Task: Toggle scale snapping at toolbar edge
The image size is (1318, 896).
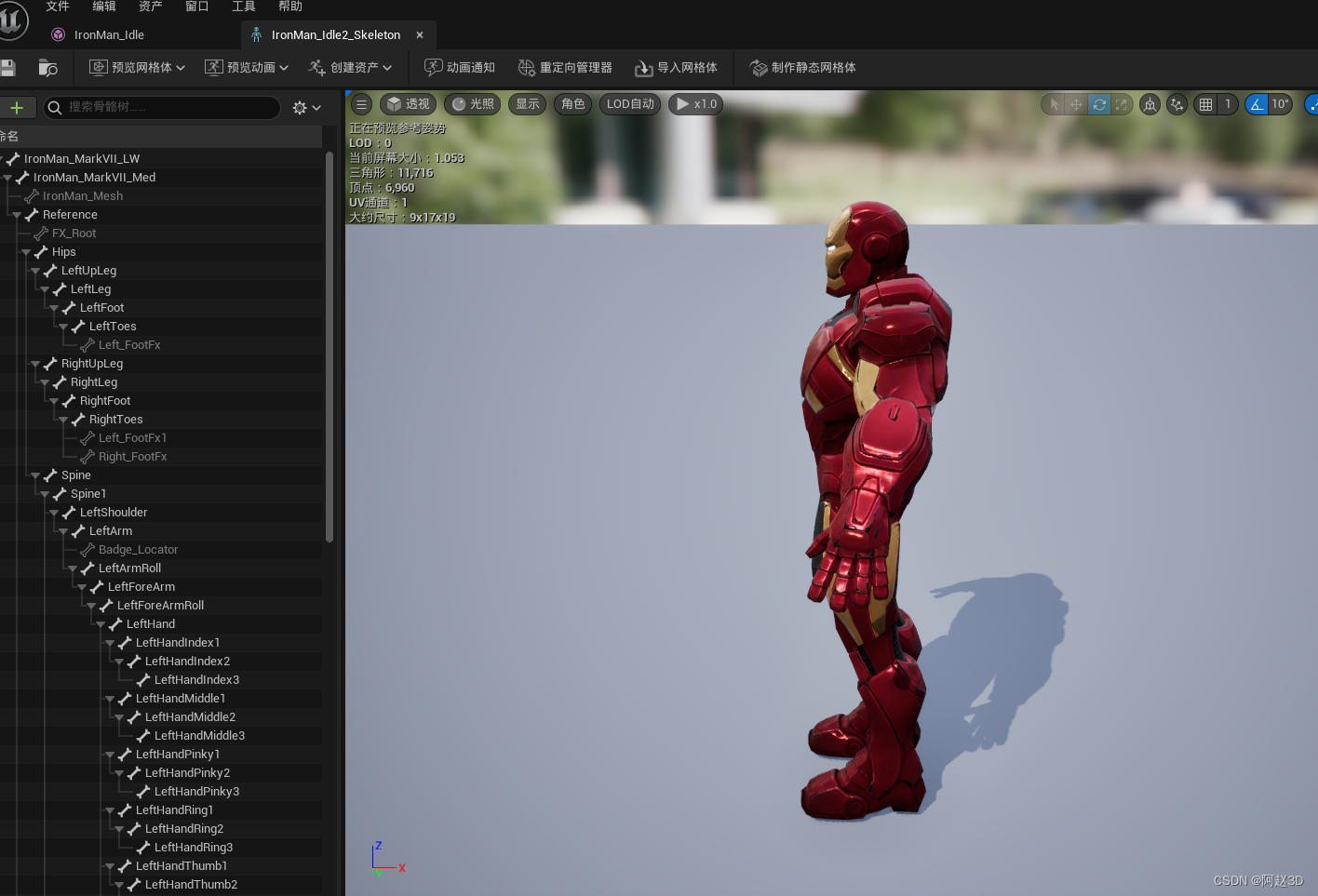Action: pyautogui.click(x=1311, y=104)
